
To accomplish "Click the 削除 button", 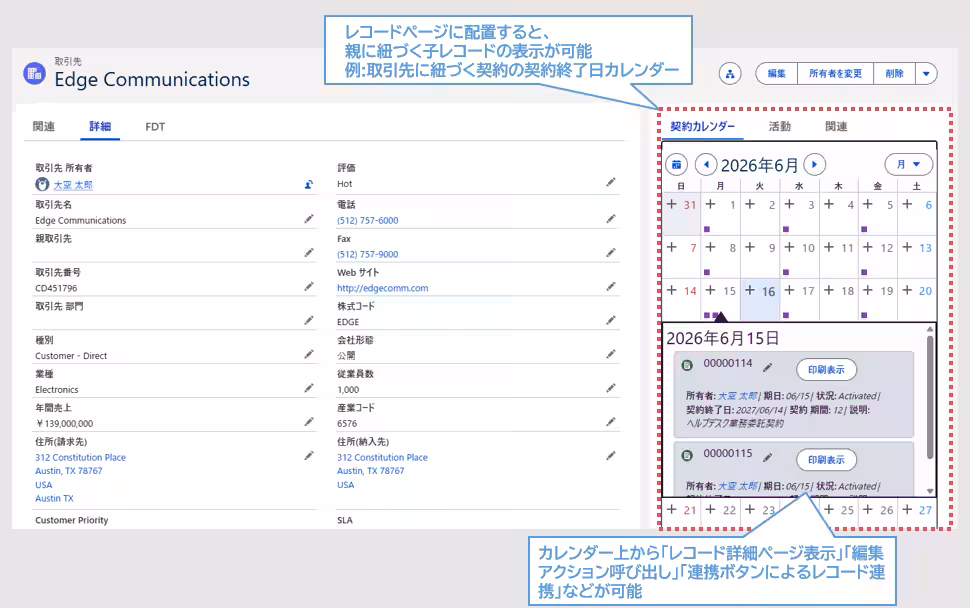I will click(894, 74).
